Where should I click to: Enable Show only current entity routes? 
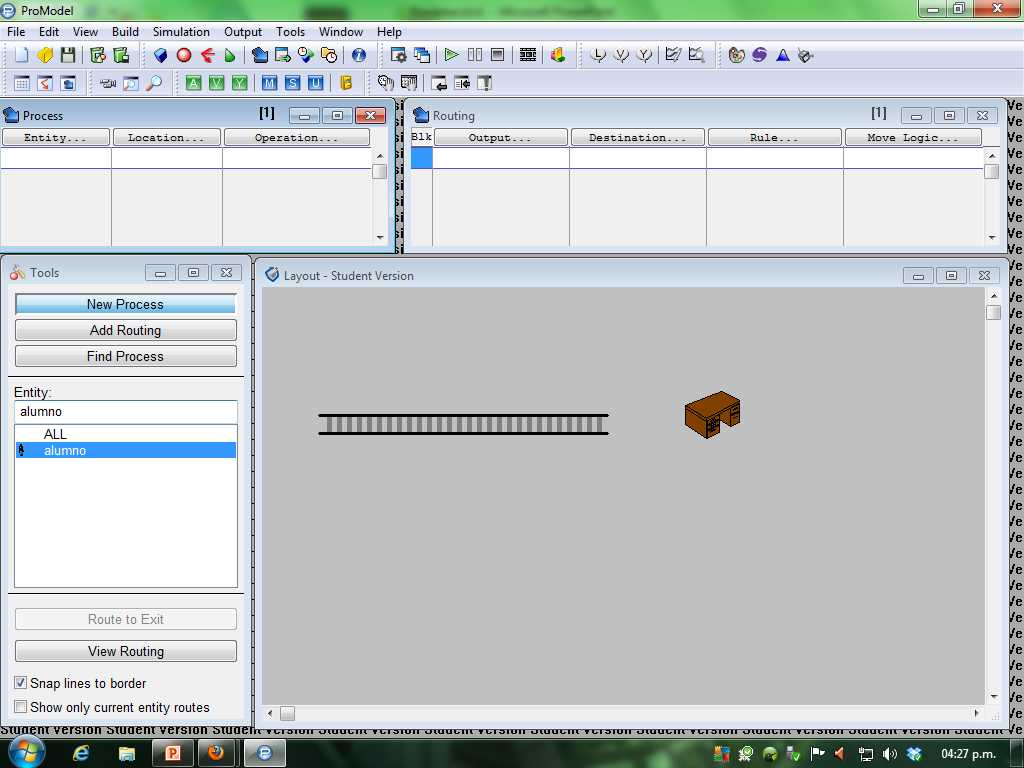[x=21, y=707]
